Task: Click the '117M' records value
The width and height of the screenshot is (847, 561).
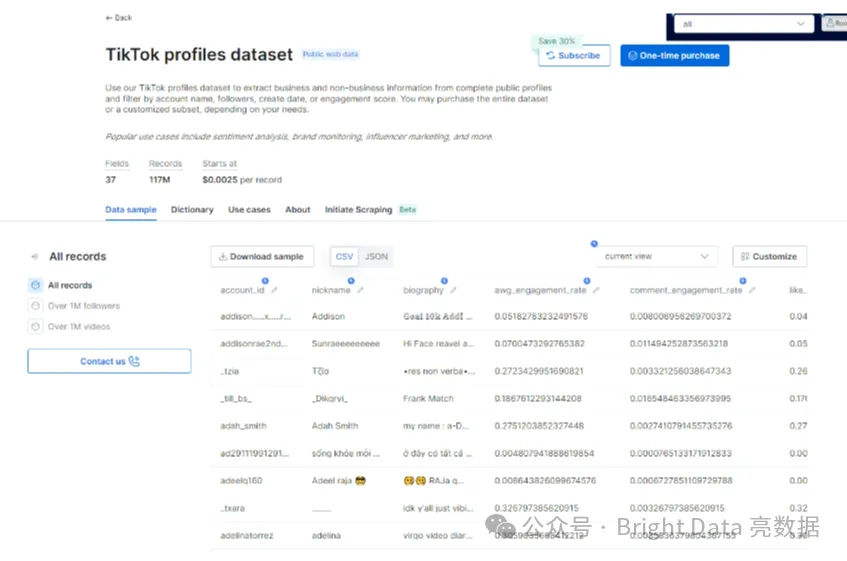Action: [159, 180]
